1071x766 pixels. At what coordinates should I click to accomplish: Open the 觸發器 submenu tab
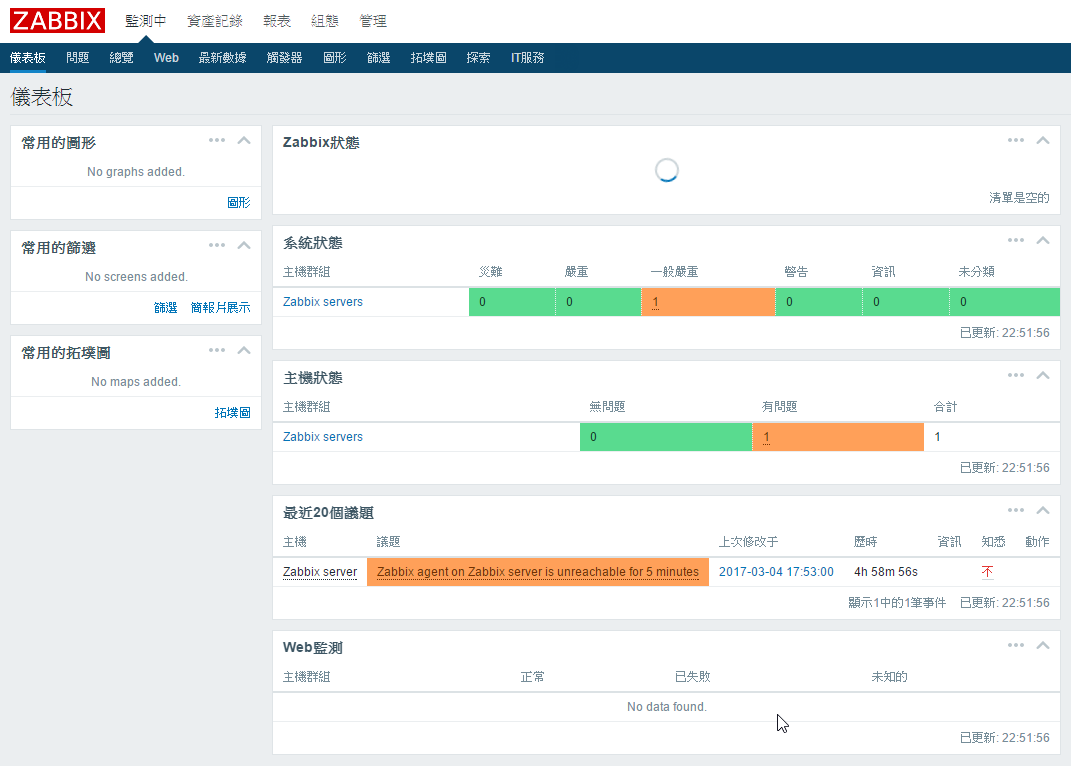pos(284,58)
